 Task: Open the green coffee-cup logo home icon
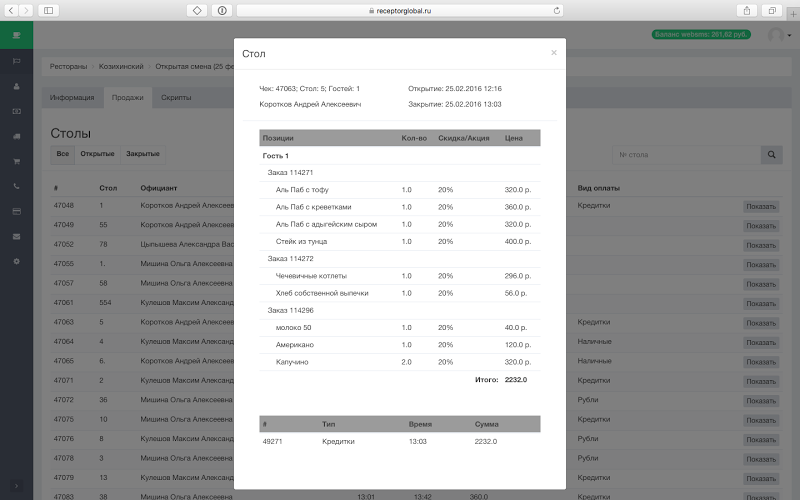click(16, 35)
